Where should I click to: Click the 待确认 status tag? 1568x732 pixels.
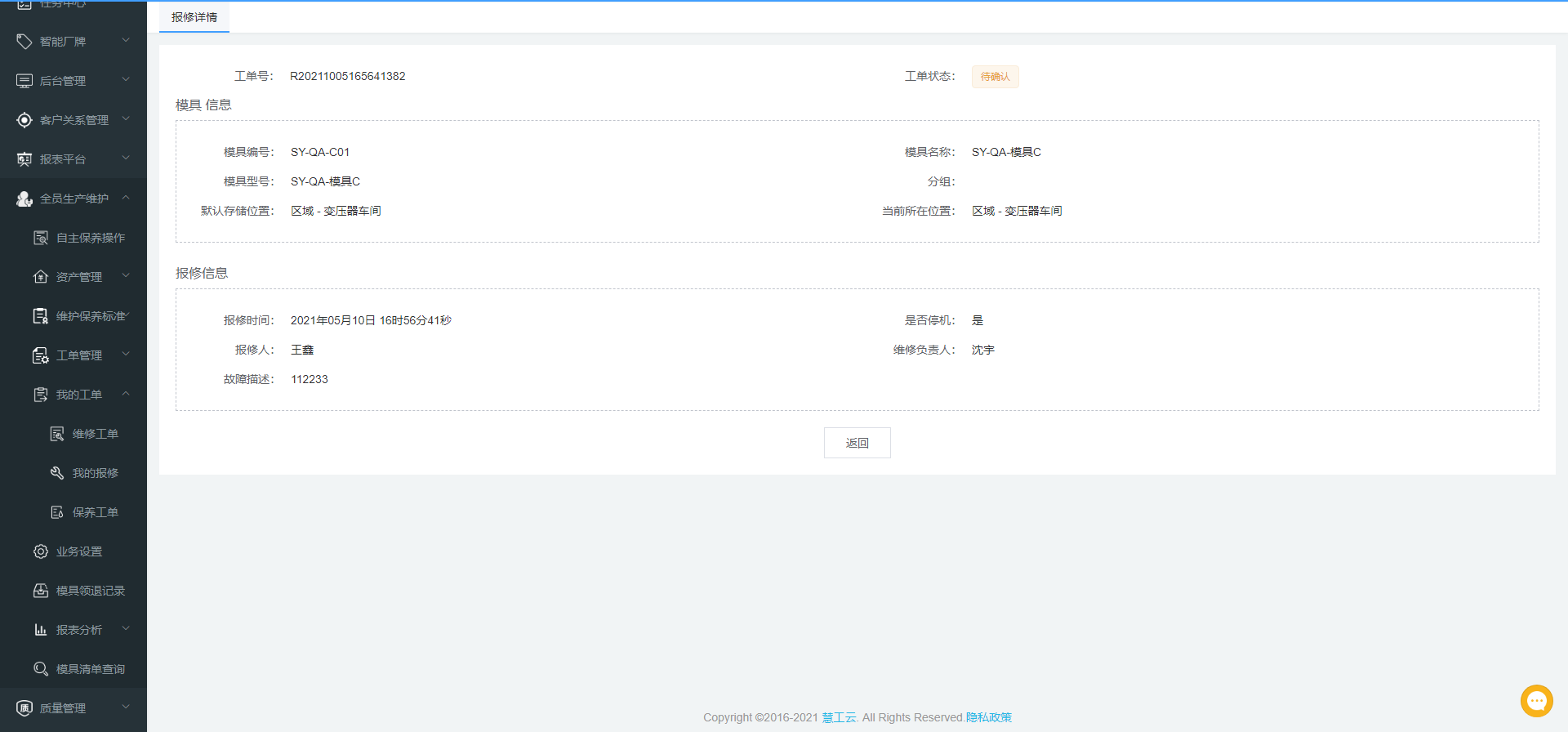click(995, 77)
